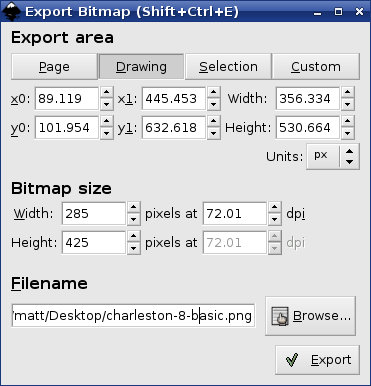Choose the Selection export area button
Screen dimensions: 371x386
(228, 67)
